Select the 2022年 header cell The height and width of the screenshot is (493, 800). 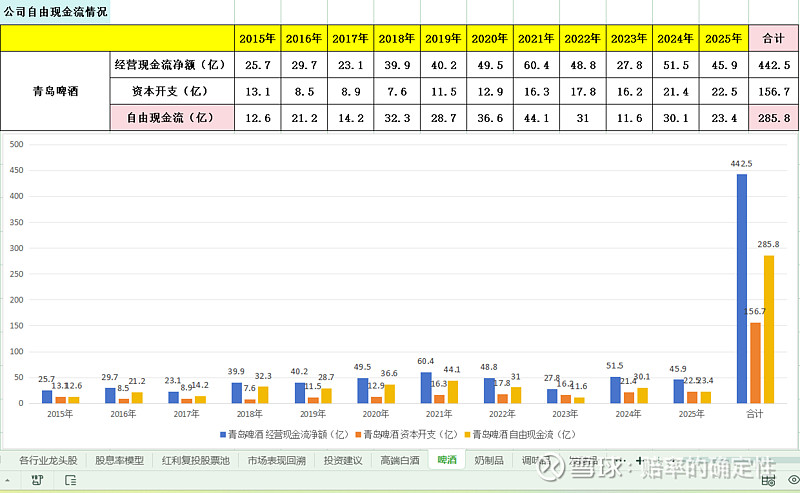tap(583, 38)
